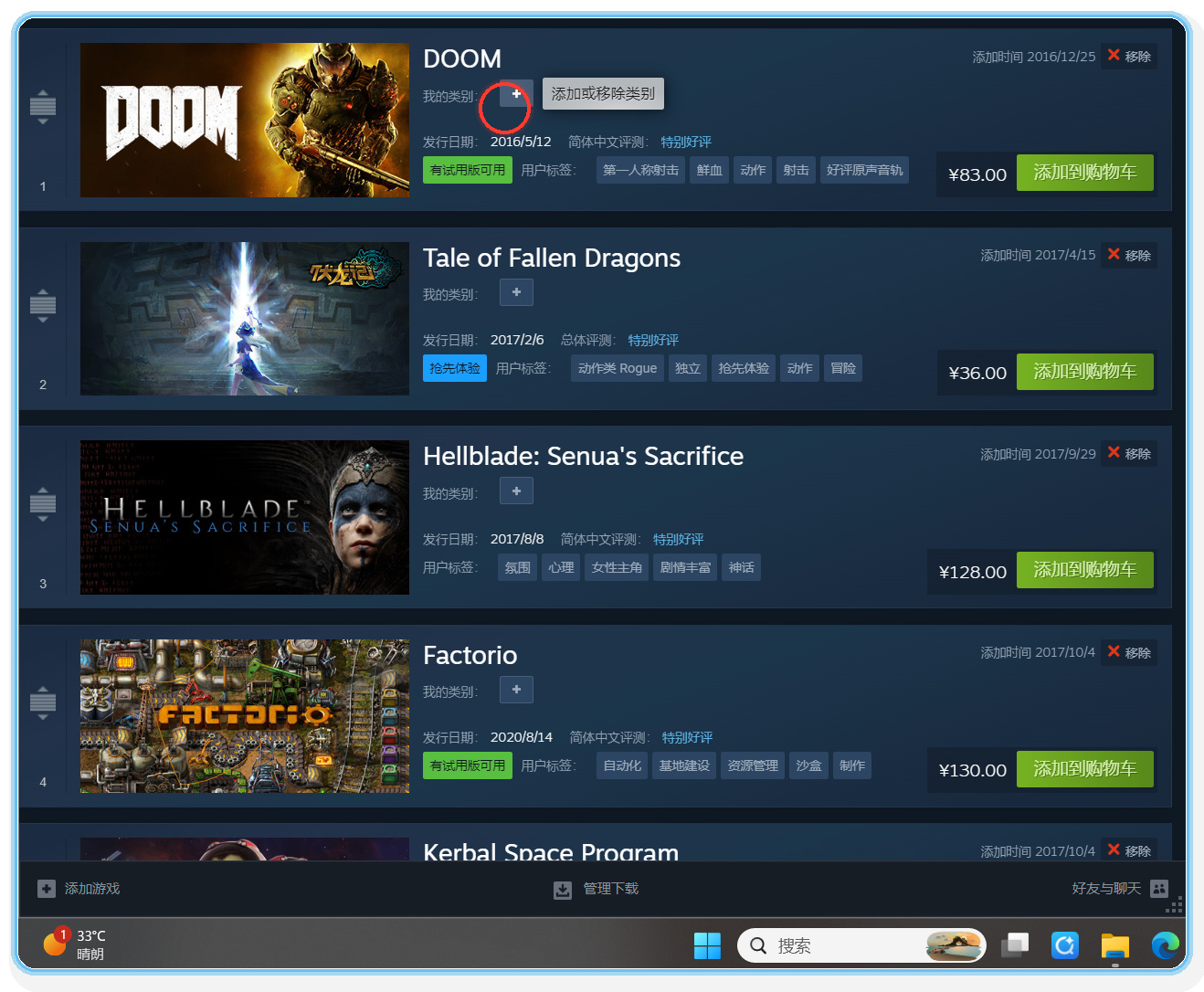1204x992 pixels.
Task: Remove Tale of Fallen Dragons from wishlist
Action: coord(1129,255)
